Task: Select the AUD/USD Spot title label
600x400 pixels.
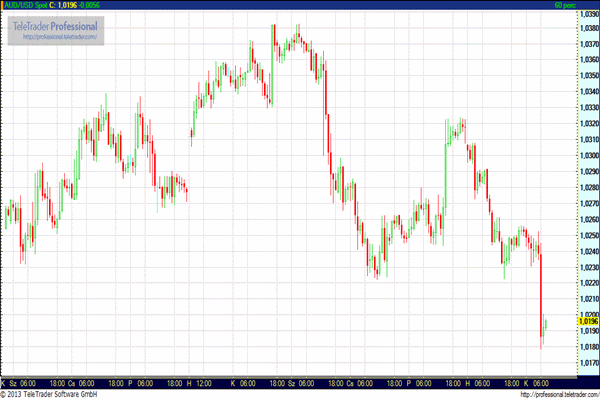Action: [x=26, y=5]
